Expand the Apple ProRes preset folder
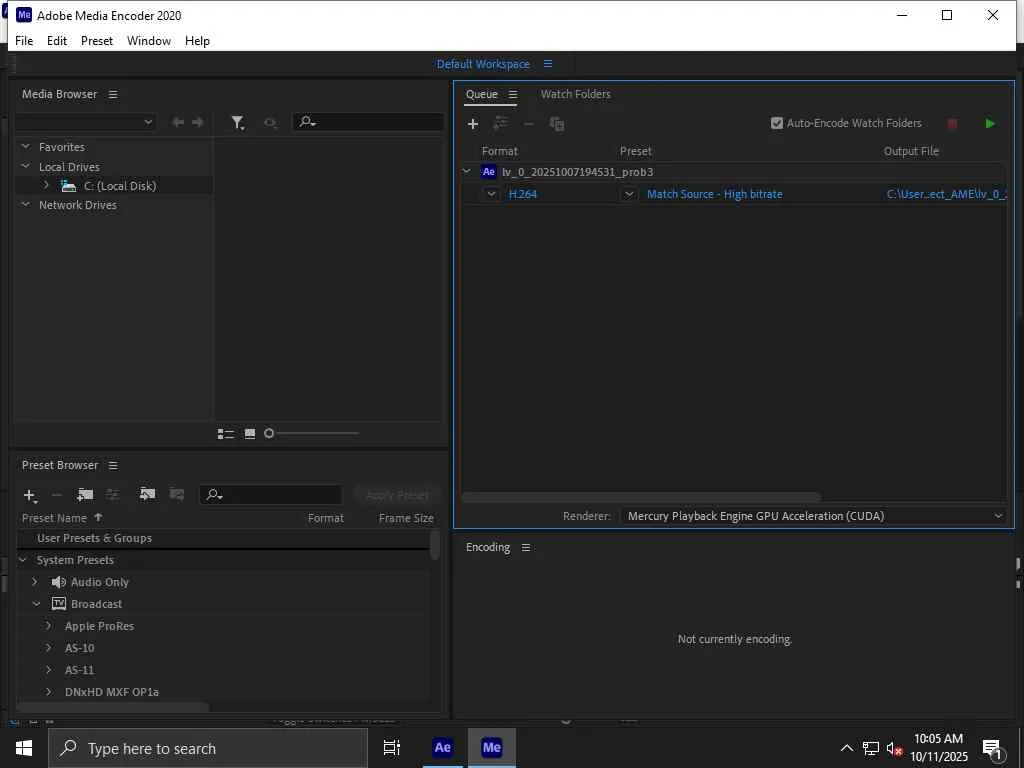 coord(48,626)
